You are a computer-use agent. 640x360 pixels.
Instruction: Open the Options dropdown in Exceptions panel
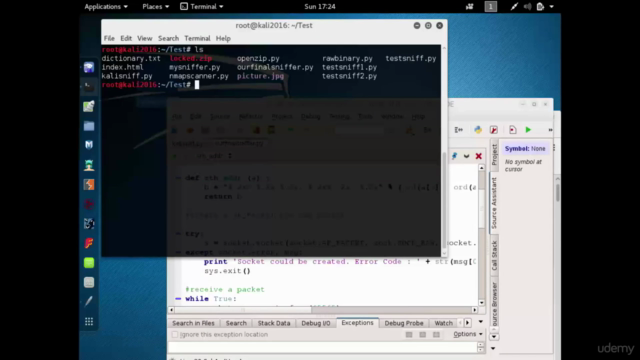tap(468, 334)
